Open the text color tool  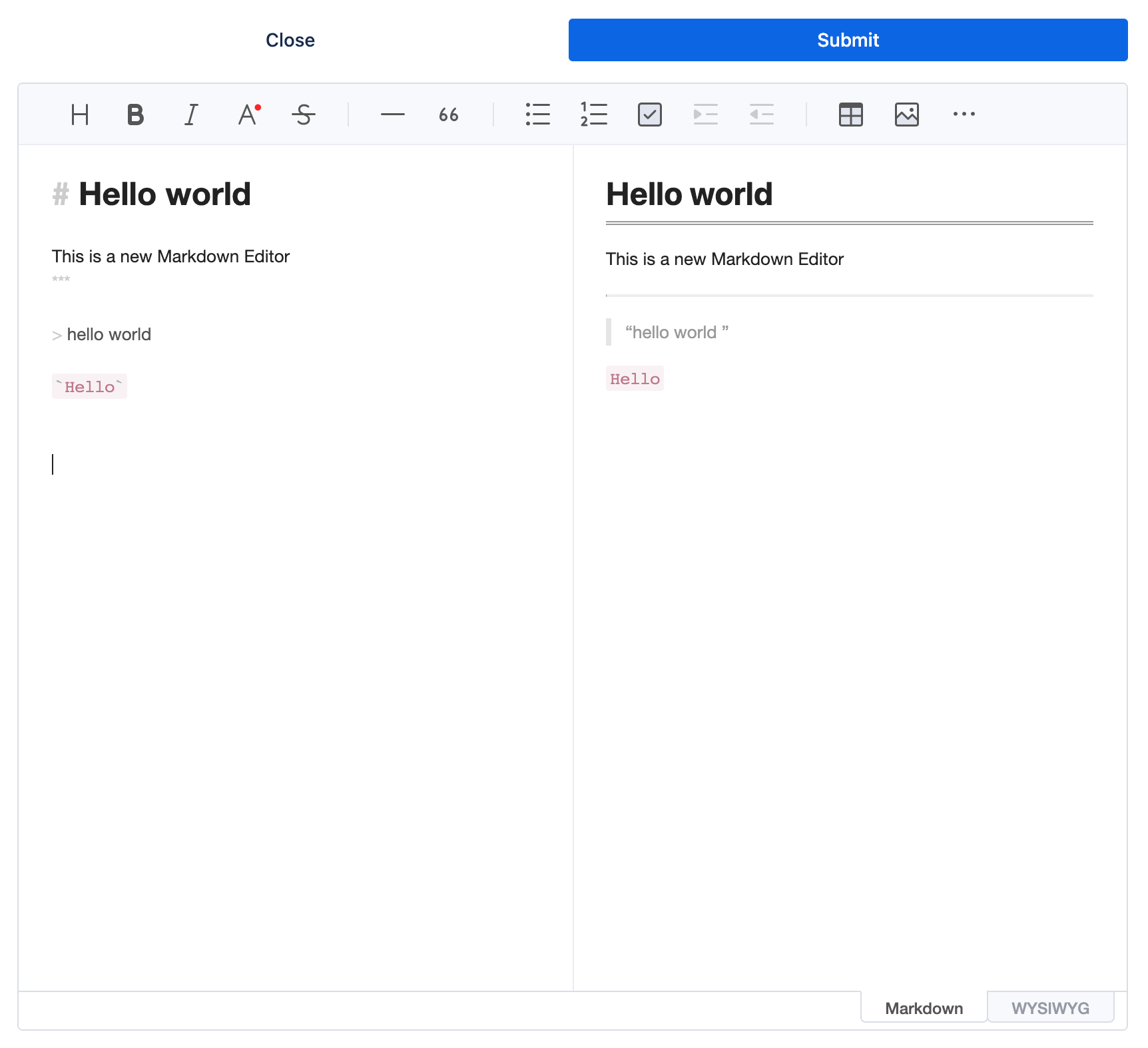248,115
